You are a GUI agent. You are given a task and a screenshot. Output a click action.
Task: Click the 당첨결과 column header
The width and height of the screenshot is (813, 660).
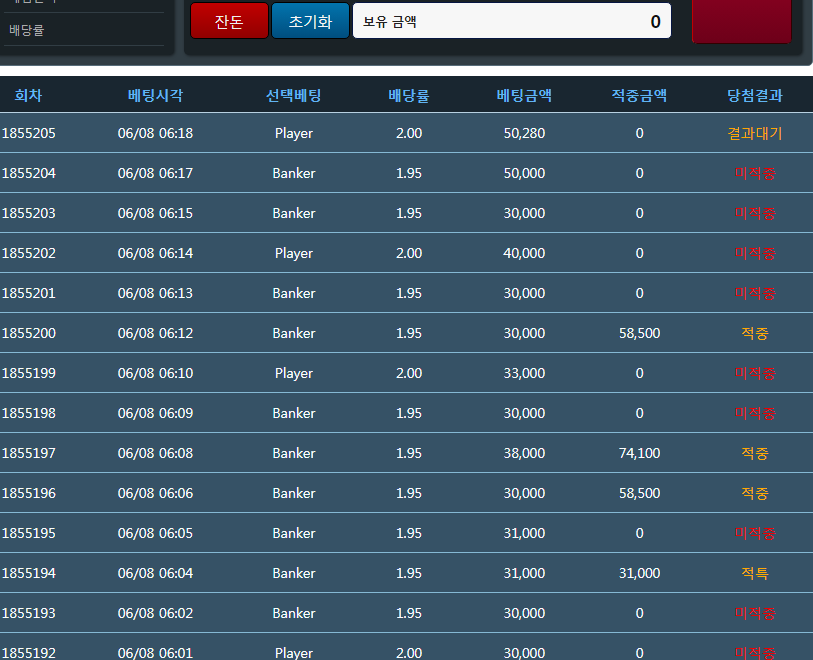[754, 95]
